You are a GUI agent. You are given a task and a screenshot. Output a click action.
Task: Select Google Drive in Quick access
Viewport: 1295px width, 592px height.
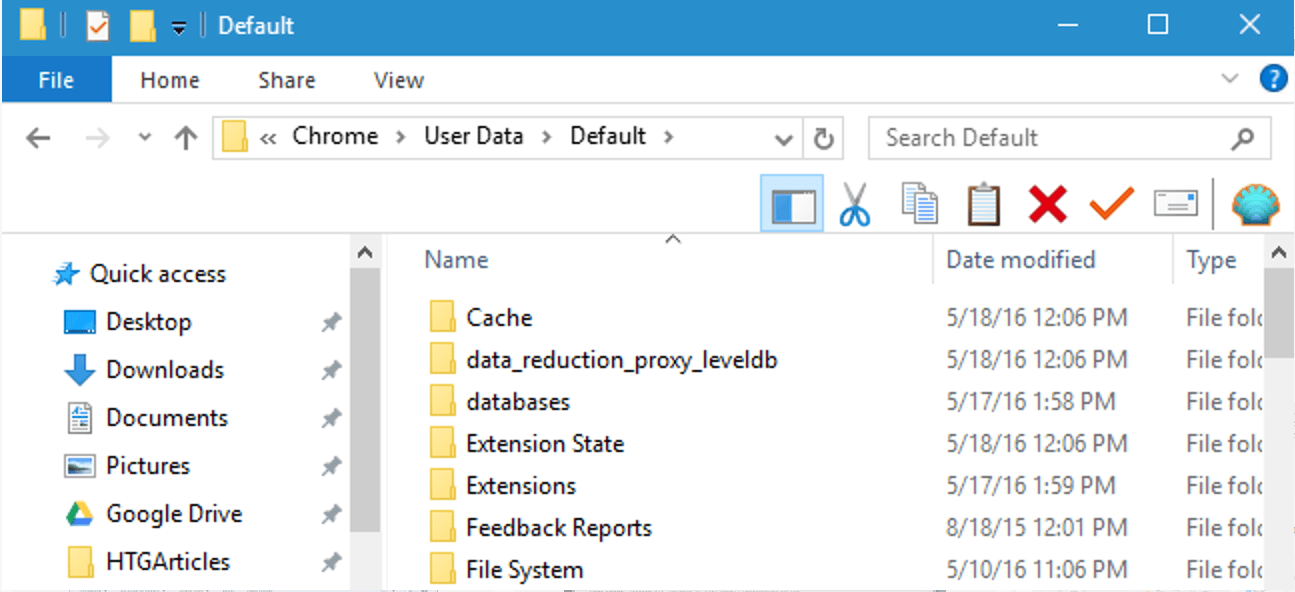(174, 514)
